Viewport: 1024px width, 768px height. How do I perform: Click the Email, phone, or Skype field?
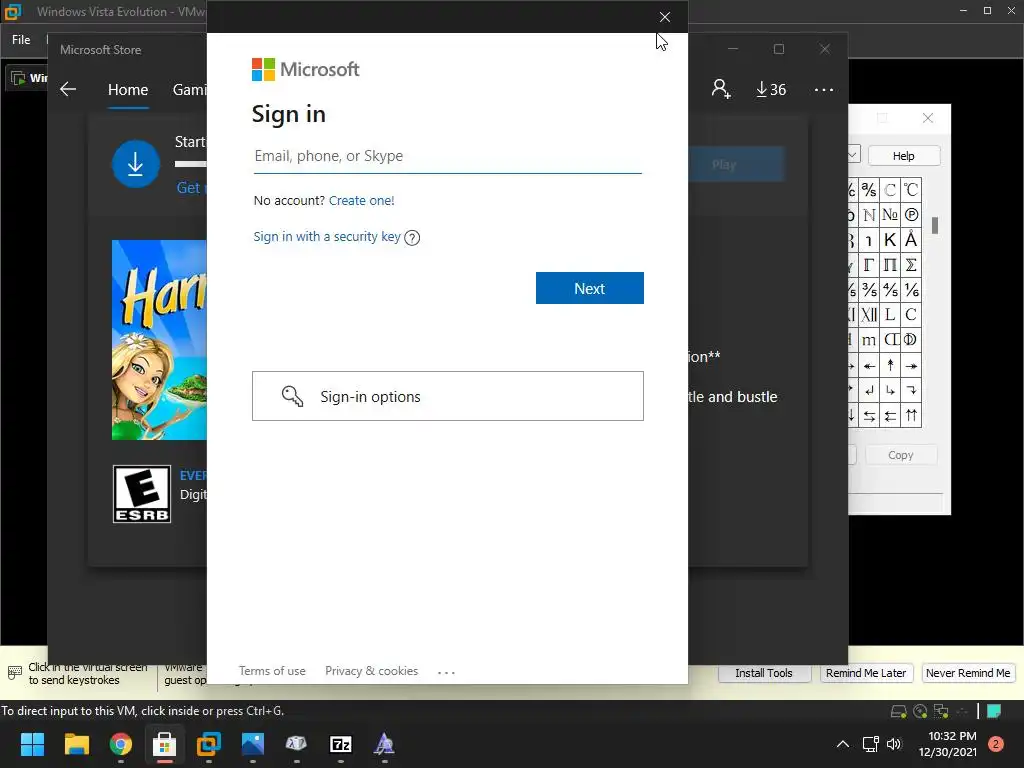[447, 156]
